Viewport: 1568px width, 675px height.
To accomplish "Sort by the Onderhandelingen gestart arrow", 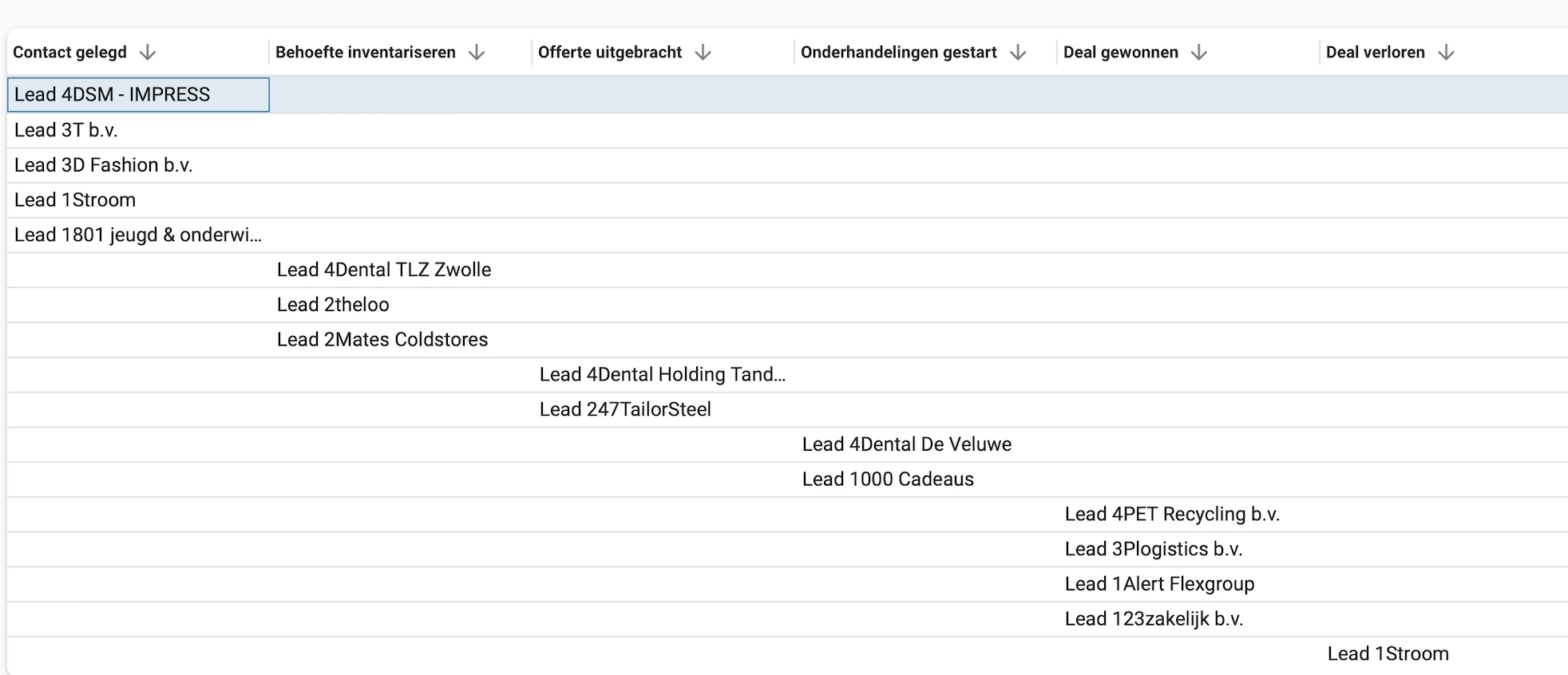I will 1018,53.
